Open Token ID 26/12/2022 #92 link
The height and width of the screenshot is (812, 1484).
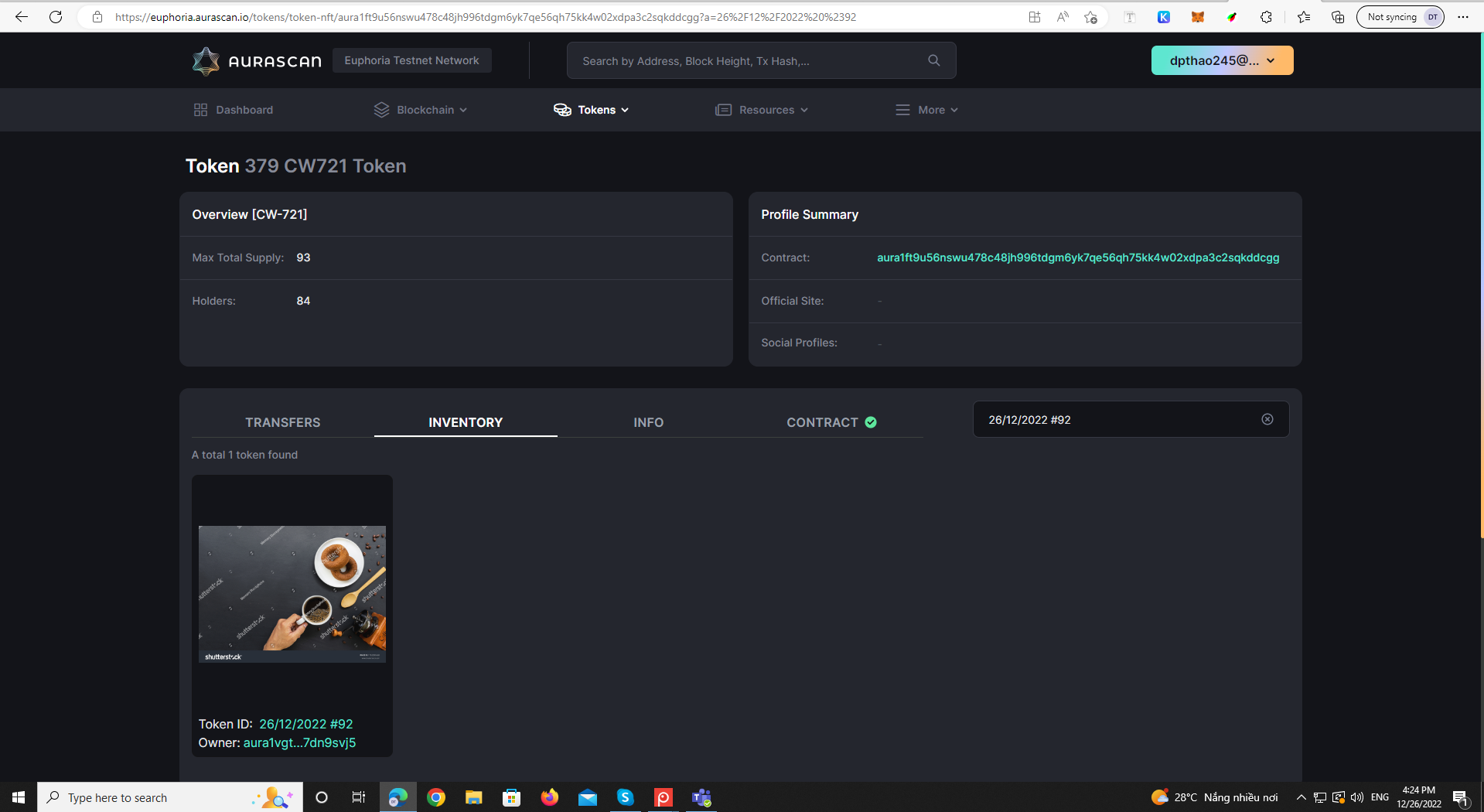click(305, 724)
